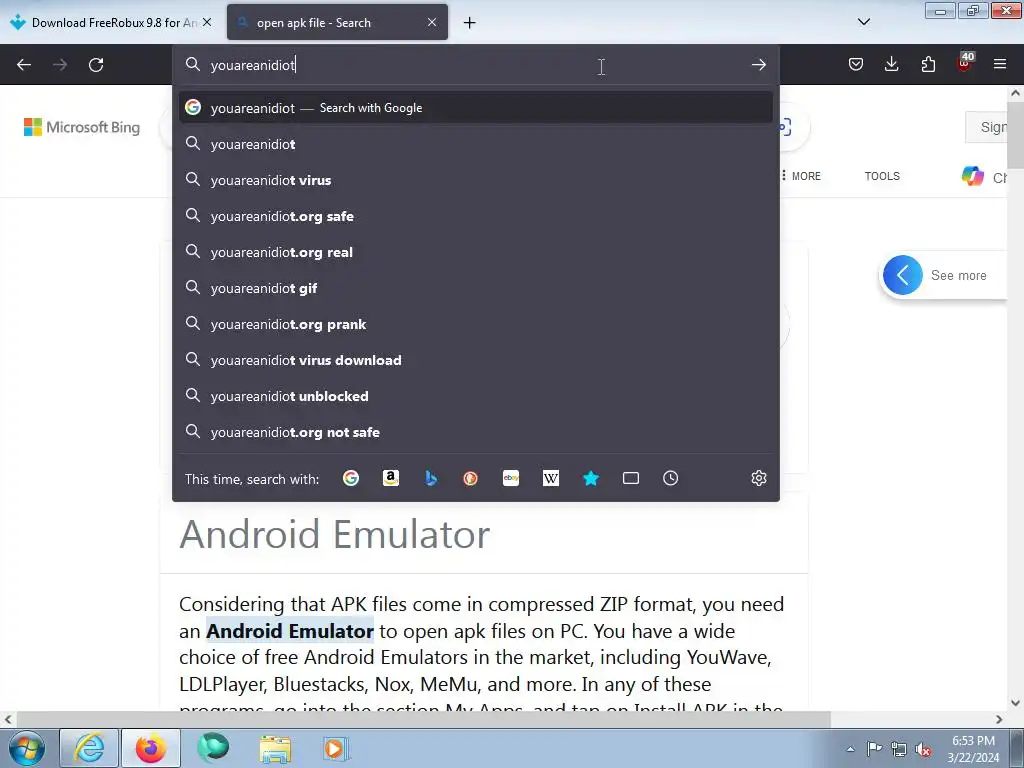
Task: Open the media player taskbar icon
Action: click(336, 748)
